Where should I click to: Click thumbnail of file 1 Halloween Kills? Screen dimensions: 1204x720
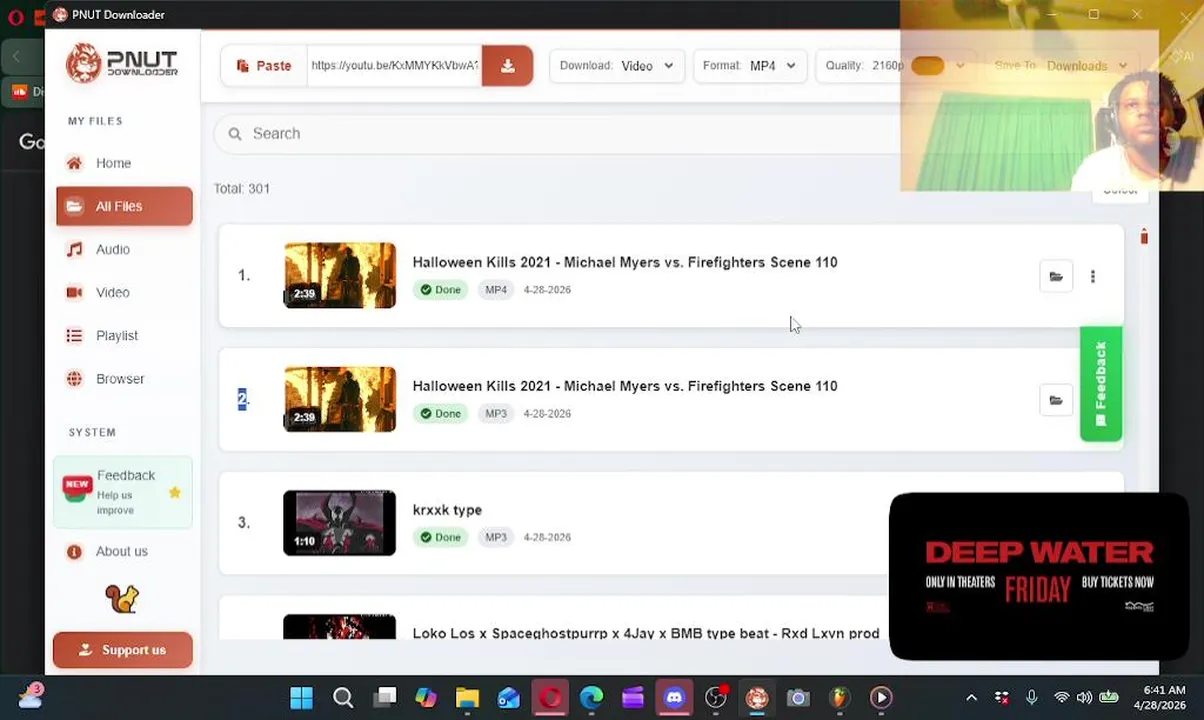340,275
